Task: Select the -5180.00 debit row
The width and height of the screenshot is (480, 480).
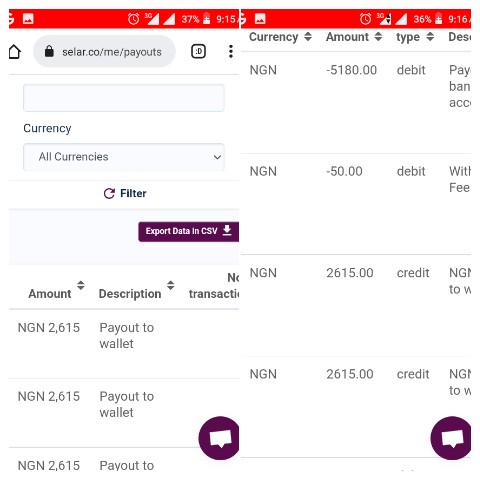Action: point(356,103)
